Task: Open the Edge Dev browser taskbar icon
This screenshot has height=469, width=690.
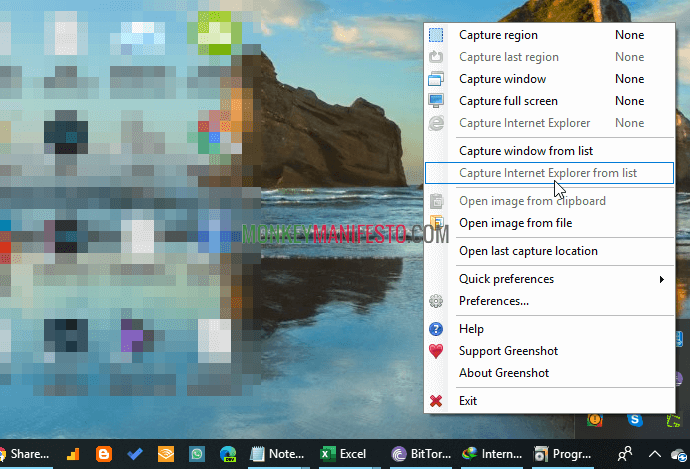Action: point(228,454)
